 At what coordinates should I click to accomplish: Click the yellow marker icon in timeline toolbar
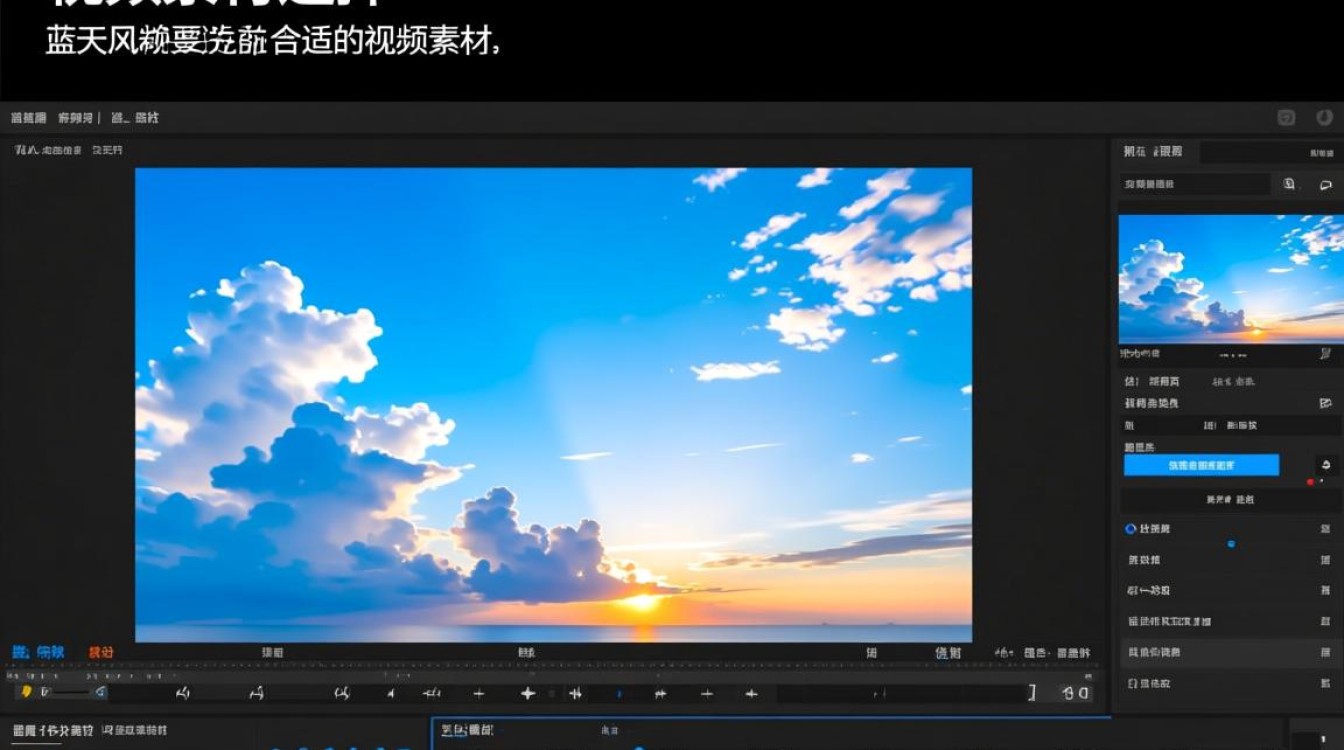[27, 692]
